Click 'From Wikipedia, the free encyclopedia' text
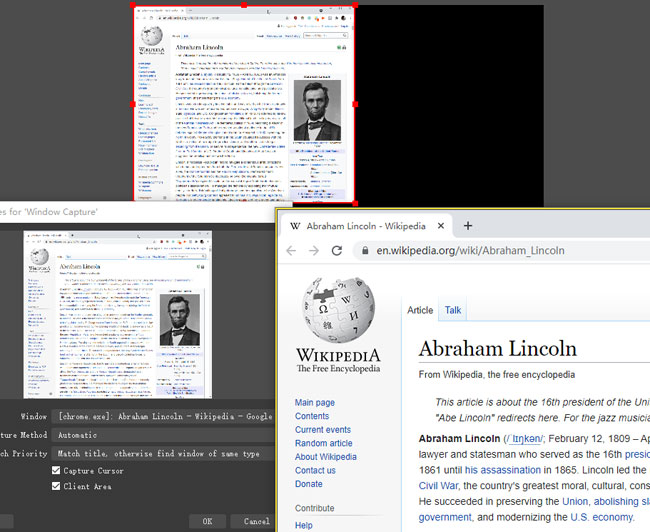The image size is (650, 532). pos(497,374)
